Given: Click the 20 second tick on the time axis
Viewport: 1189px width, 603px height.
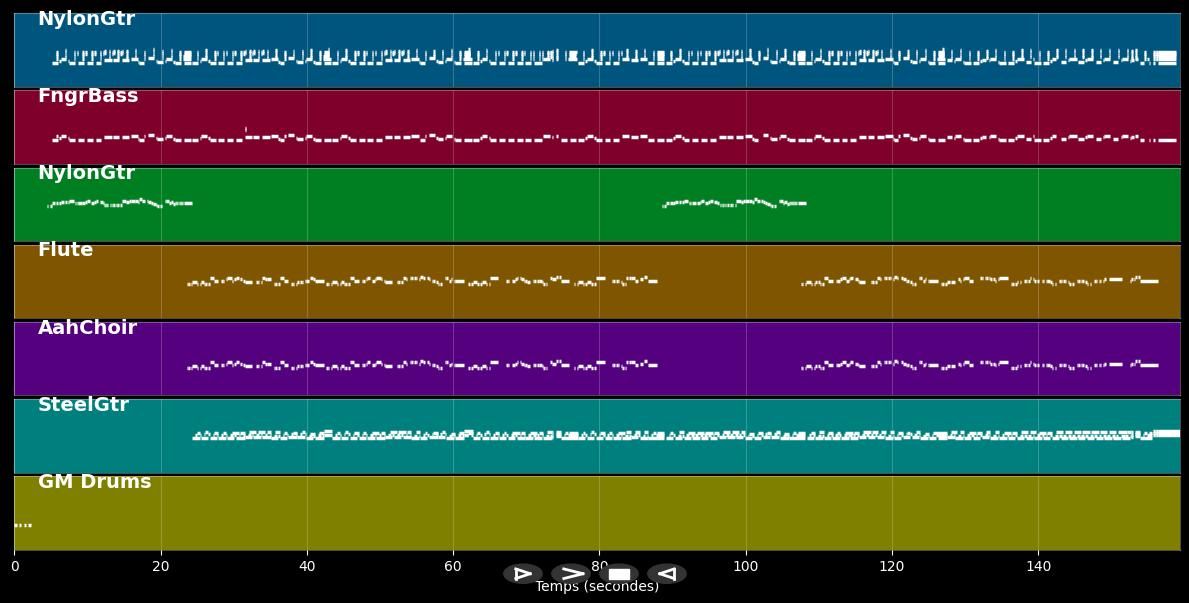Looking at the screenshot, I should (160, 566).
